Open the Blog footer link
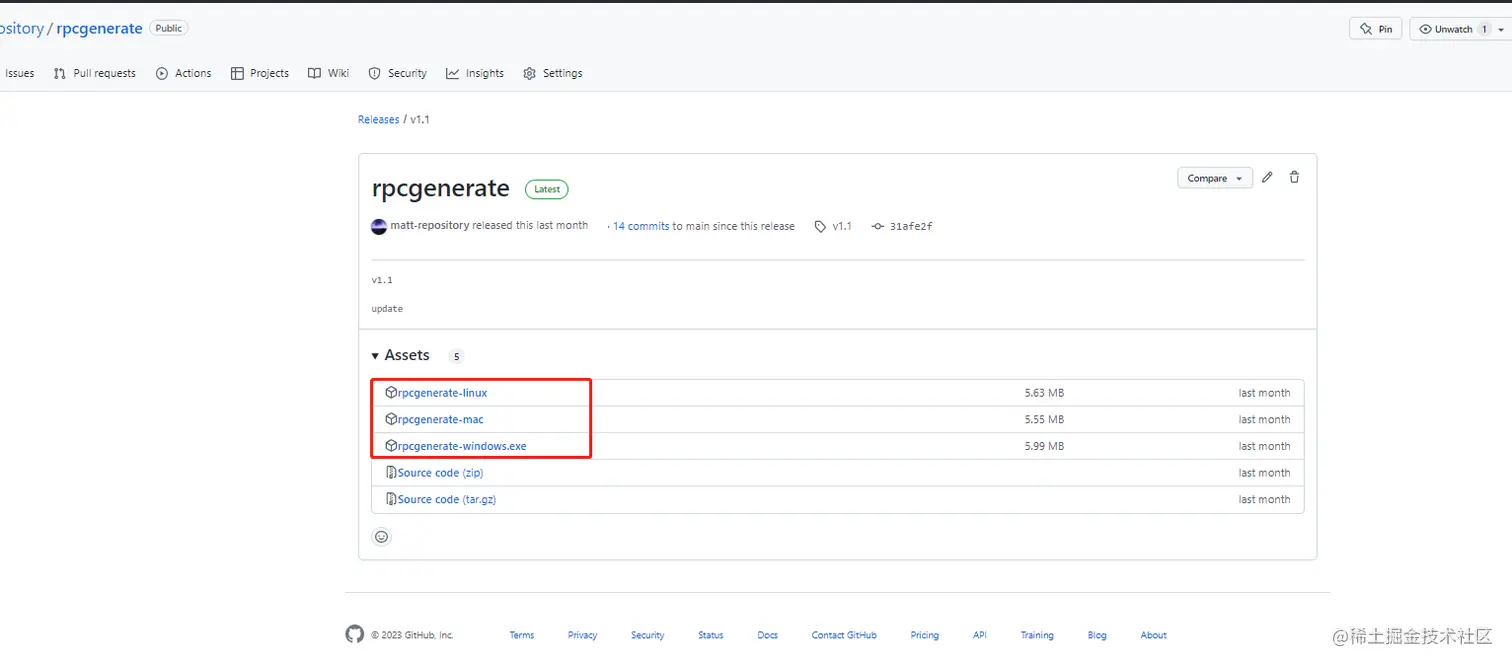The width and height of the screenshot is (1512, 666). coord(1097,635)
